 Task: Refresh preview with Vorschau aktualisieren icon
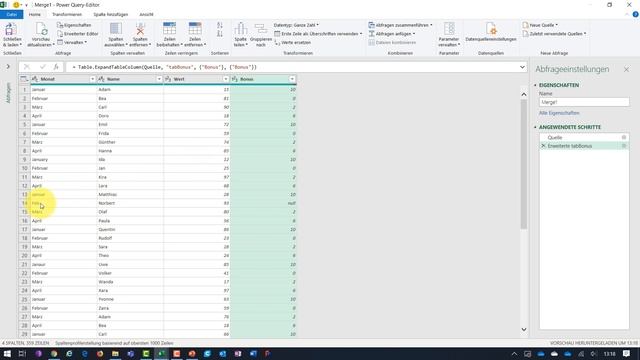[41, 30]
